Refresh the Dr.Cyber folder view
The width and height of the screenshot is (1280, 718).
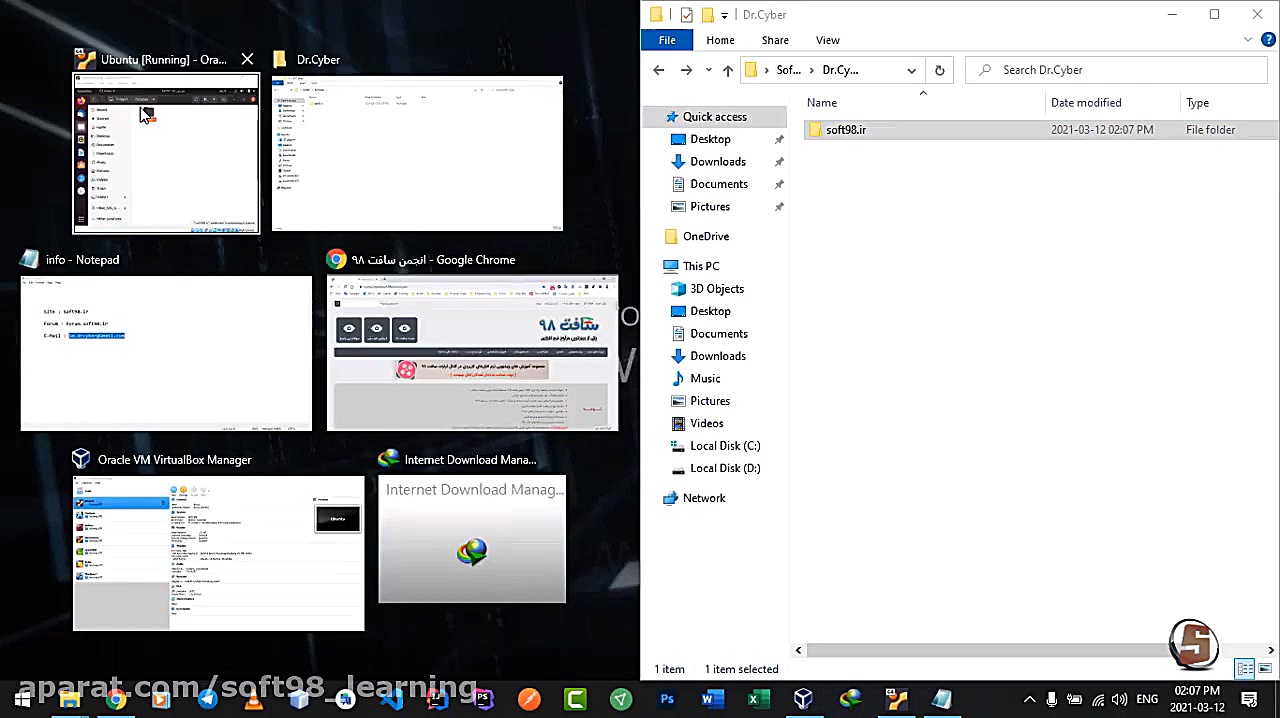pos(939,70)
